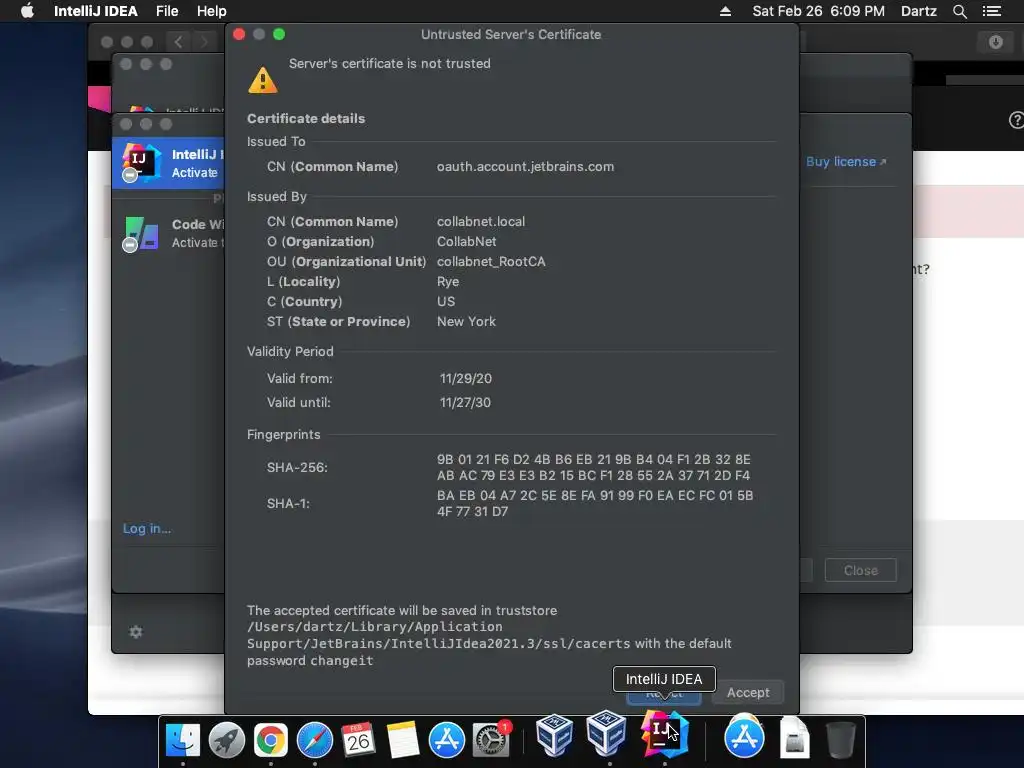This screenshot has width=1024, height=768.
Task: Open the App Store icon next to Notes
Action: pyautogui.click(x=447, y=741)
